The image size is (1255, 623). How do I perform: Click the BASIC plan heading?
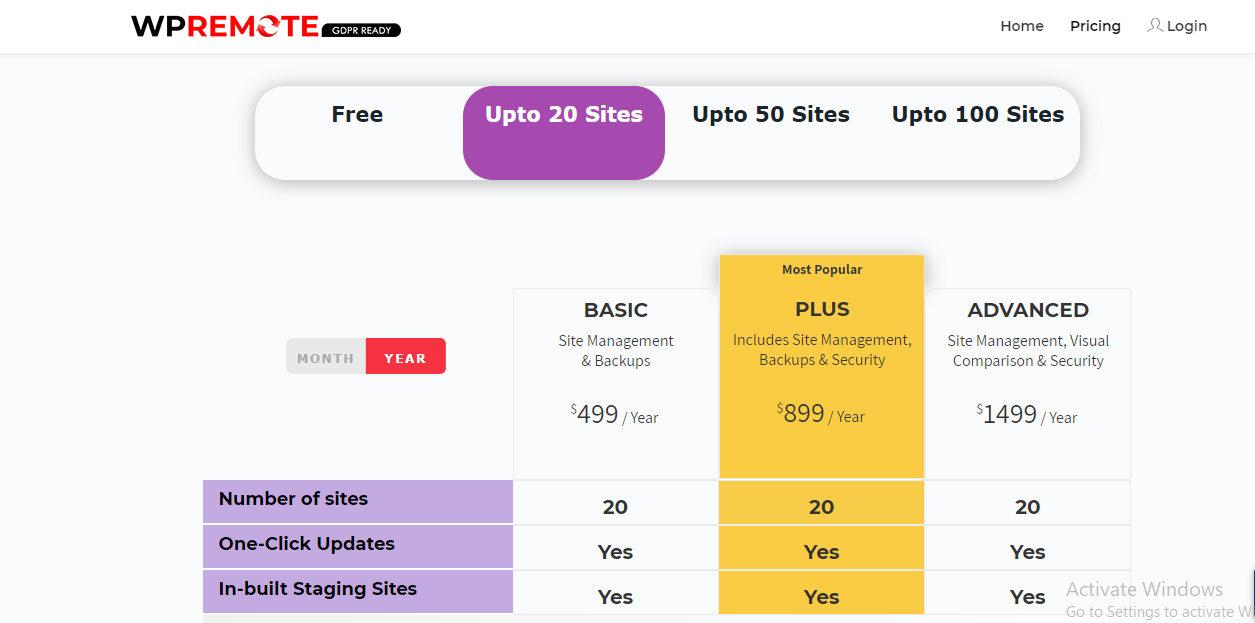tap(616, 310)
